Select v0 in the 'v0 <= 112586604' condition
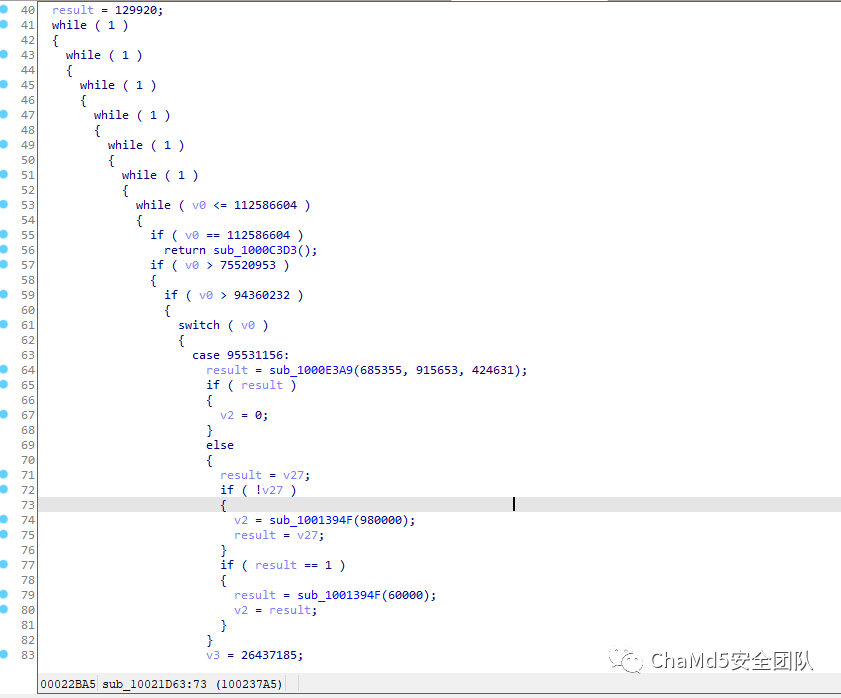 (x=199, y=205)
